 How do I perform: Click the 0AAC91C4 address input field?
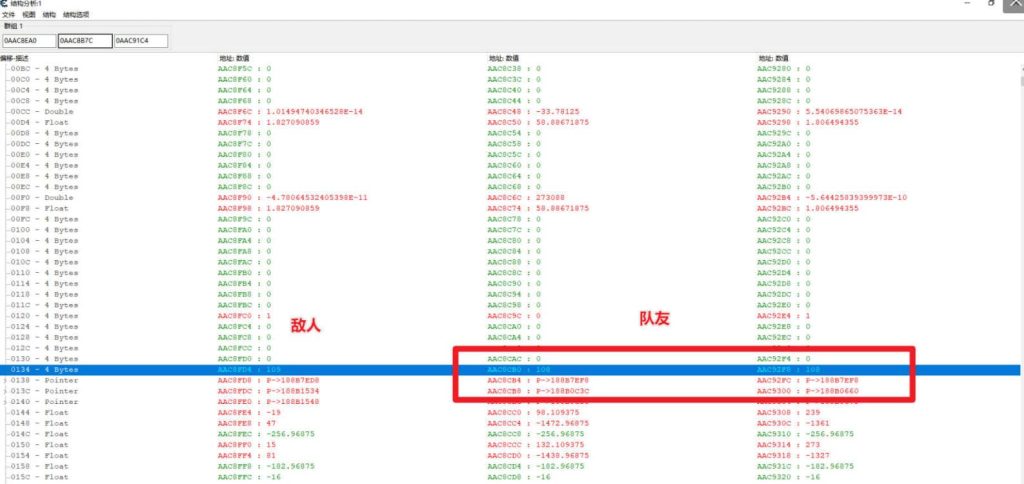point(140,41)
